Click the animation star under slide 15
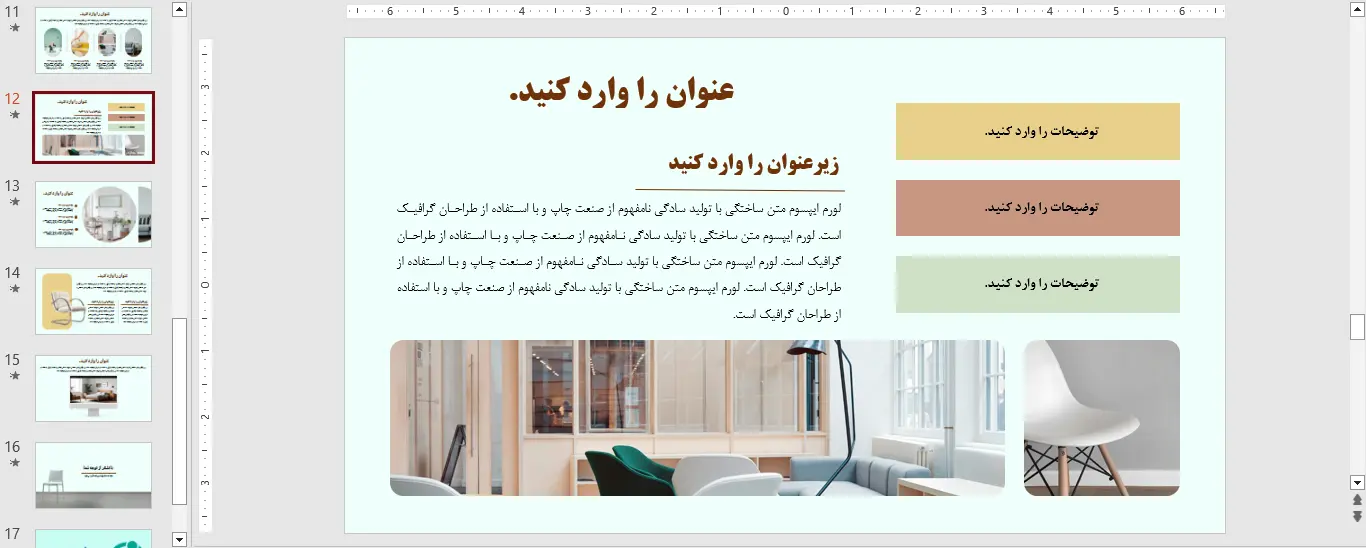Image resolution: width=1366 pixels, height=548 pixels. pyautogui.click(x=14, y=375)
